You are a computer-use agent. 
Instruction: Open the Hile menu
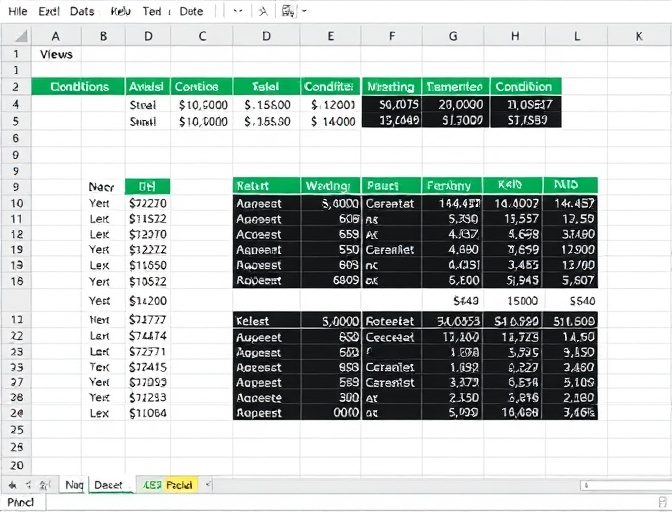[x=18, y=12]
